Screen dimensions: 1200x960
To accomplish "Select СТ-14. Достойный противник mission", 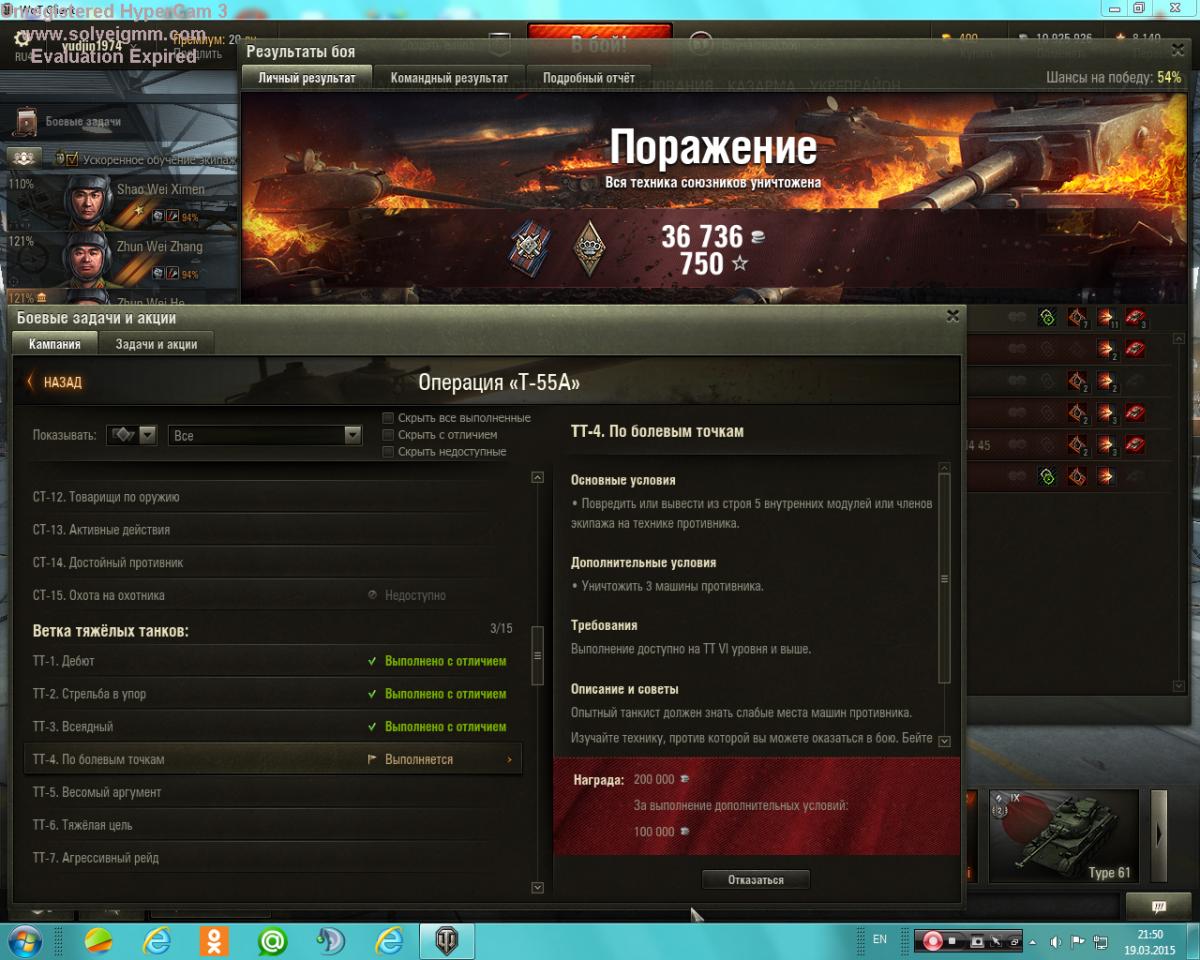I will pyautogui.click(x=272, y=563).
